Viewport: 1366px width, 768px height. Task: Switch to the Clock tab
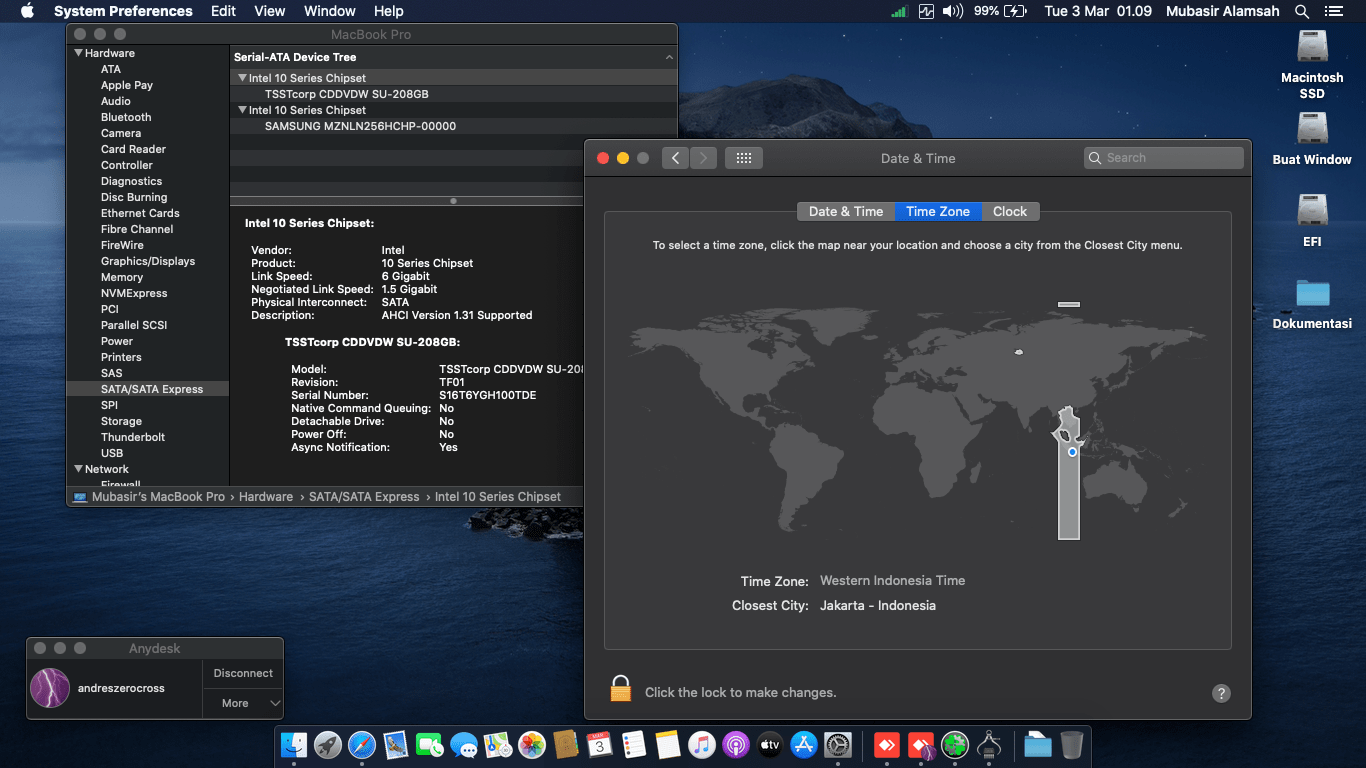pyautogui.click(x=1010, y=211)
